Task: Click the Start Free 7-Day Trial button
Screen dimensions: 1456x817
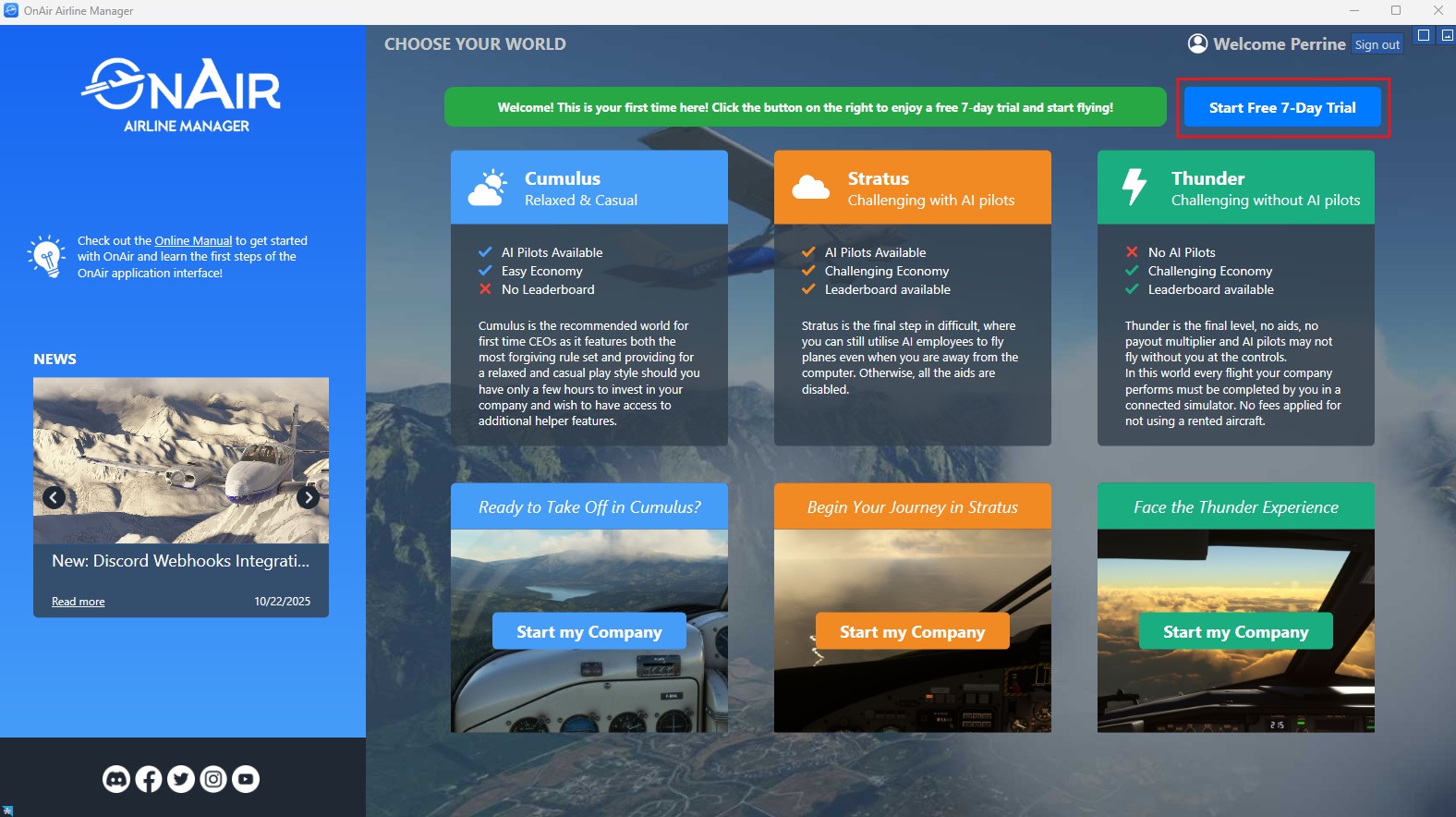Action: pos(1282,107)
